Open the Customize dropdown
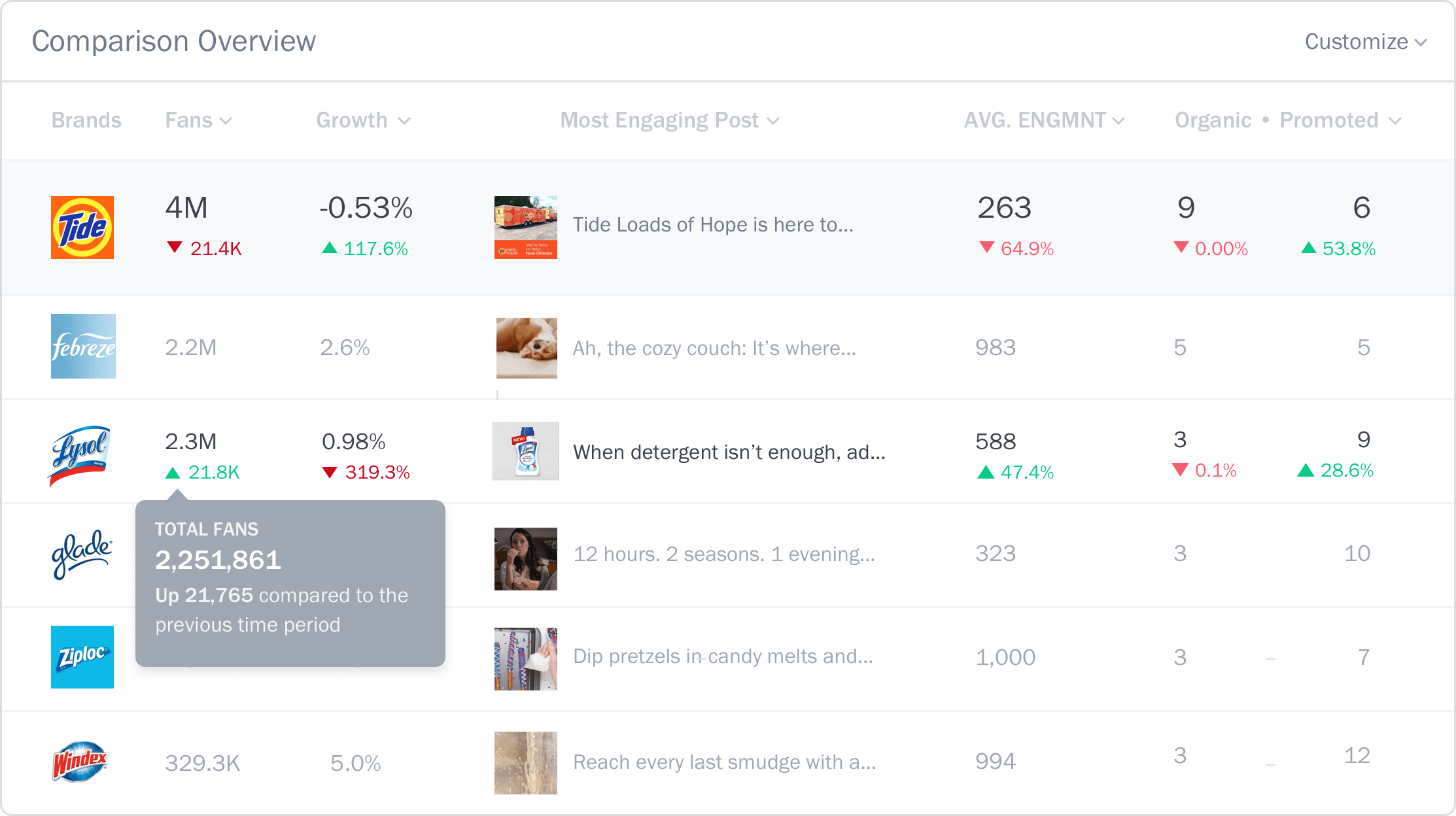The image size is (1456, 816). 1365,42
